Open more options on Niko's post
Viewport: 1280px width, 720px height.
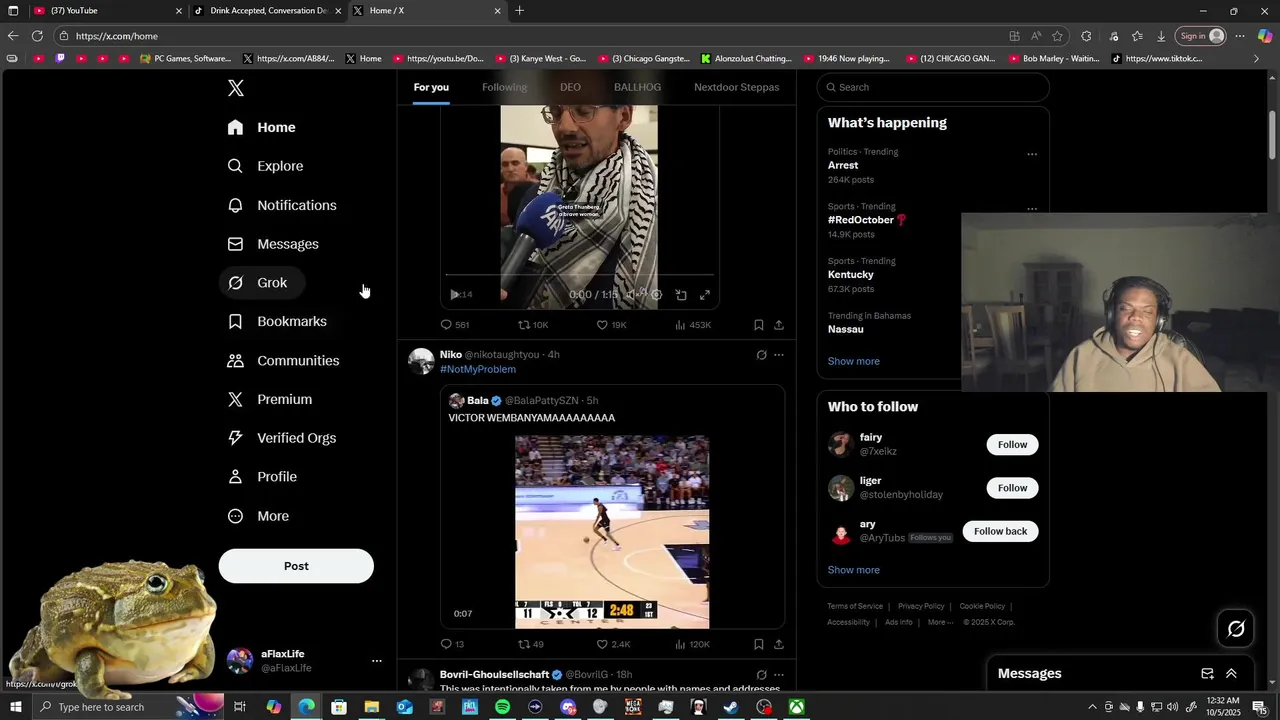[779, 355]
